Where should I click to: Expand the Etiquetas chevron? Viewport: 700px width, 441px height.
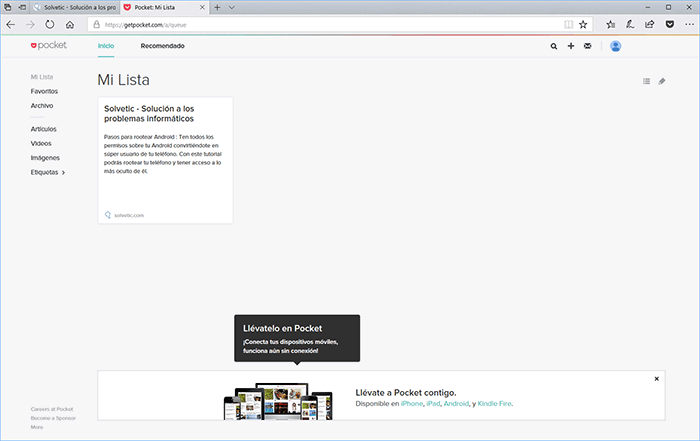coord(63,172)
